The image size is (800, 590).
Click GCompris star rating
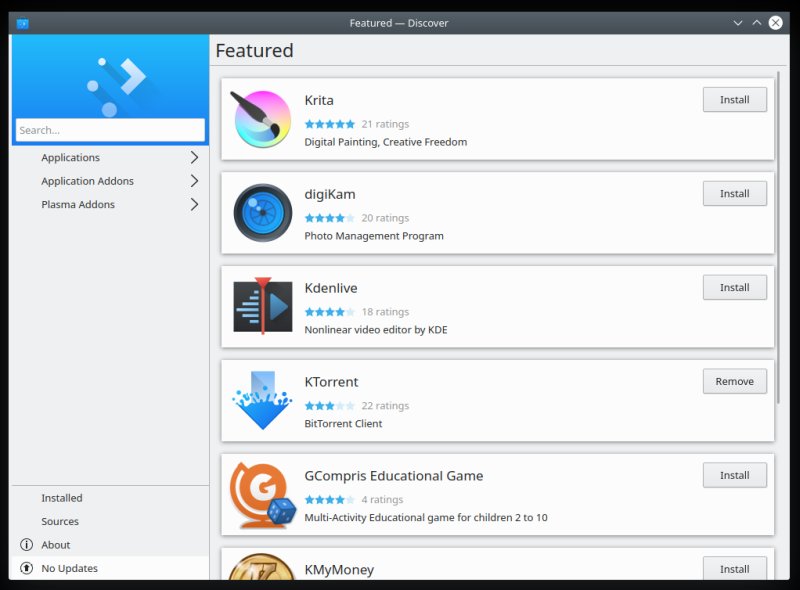pyautogui.click(x=330, y=500)
